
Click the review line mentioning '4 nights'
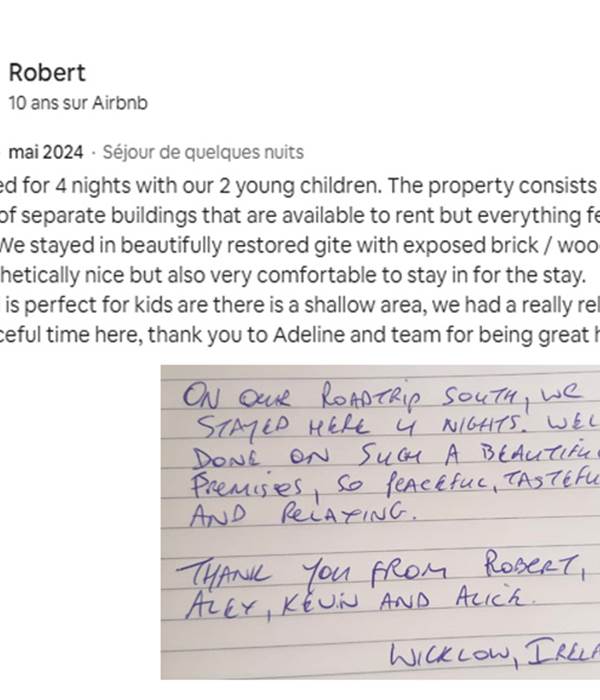point(300,186)
